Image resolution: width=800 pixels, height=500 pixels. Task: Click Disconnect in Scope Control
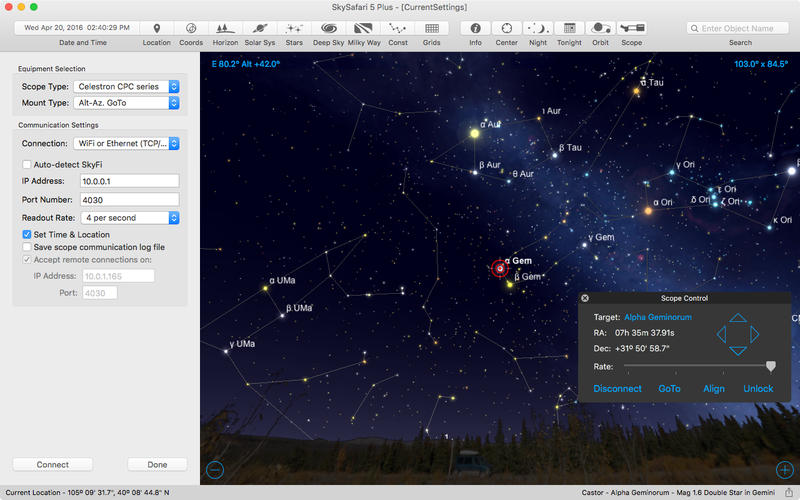pyautogui.click(x=617, y=389)
